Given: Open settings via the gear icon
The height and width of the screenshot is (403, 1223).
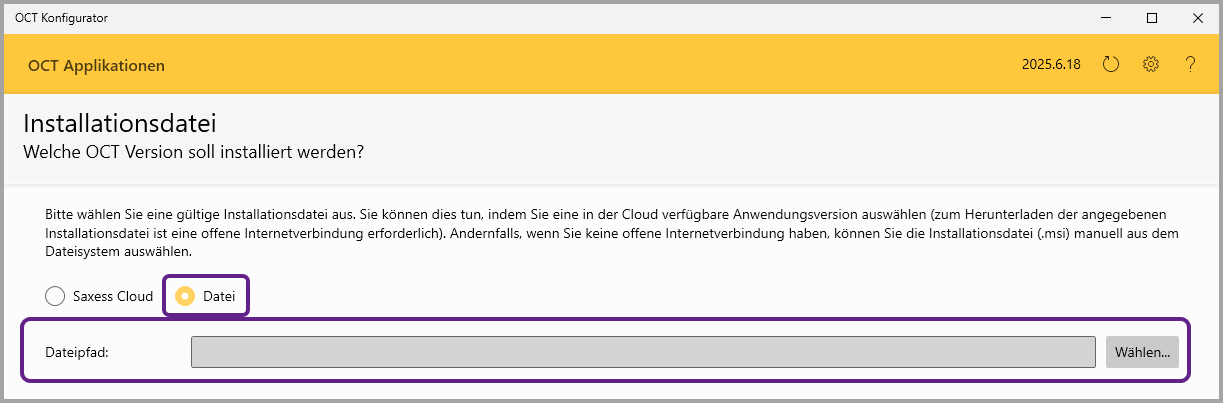Looking at the screenshot, I should pyautogui.click(x=1151, y=65).
